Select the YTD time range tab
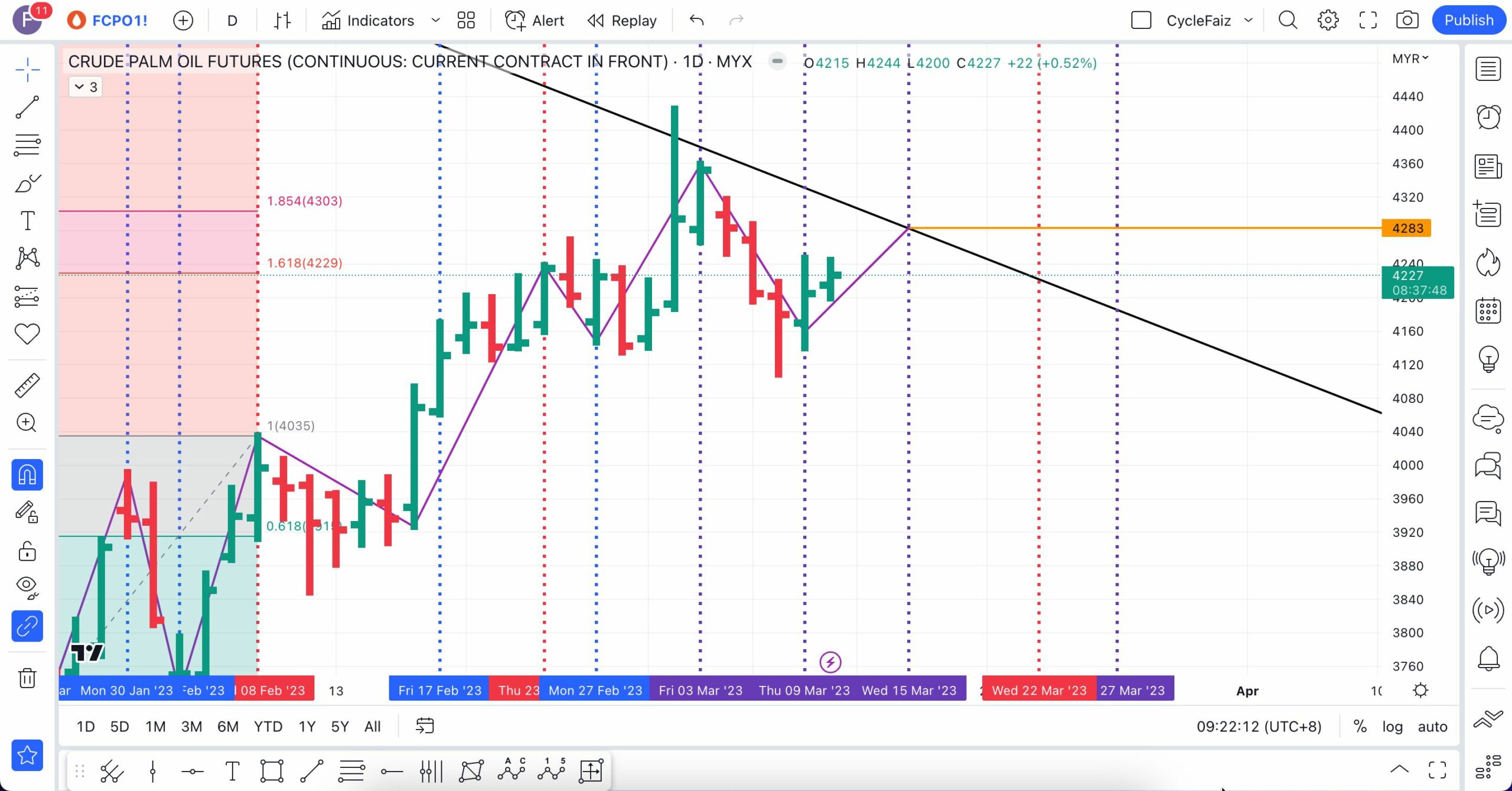Viewport: 1512px width, 791px height. tap(268, 727)
